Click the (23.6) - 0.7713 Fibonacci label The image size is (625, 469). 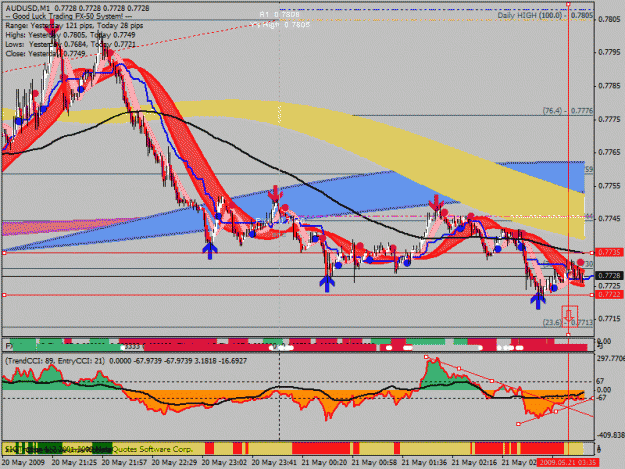coord(568,322)
